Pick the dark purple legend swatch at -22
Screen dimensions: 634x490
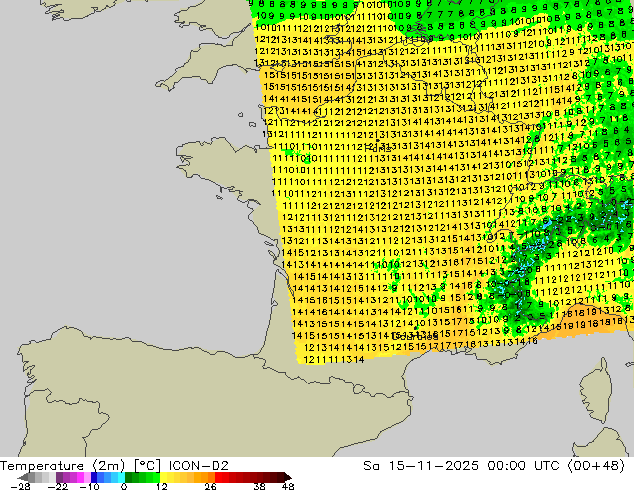[x=59, y=477]
